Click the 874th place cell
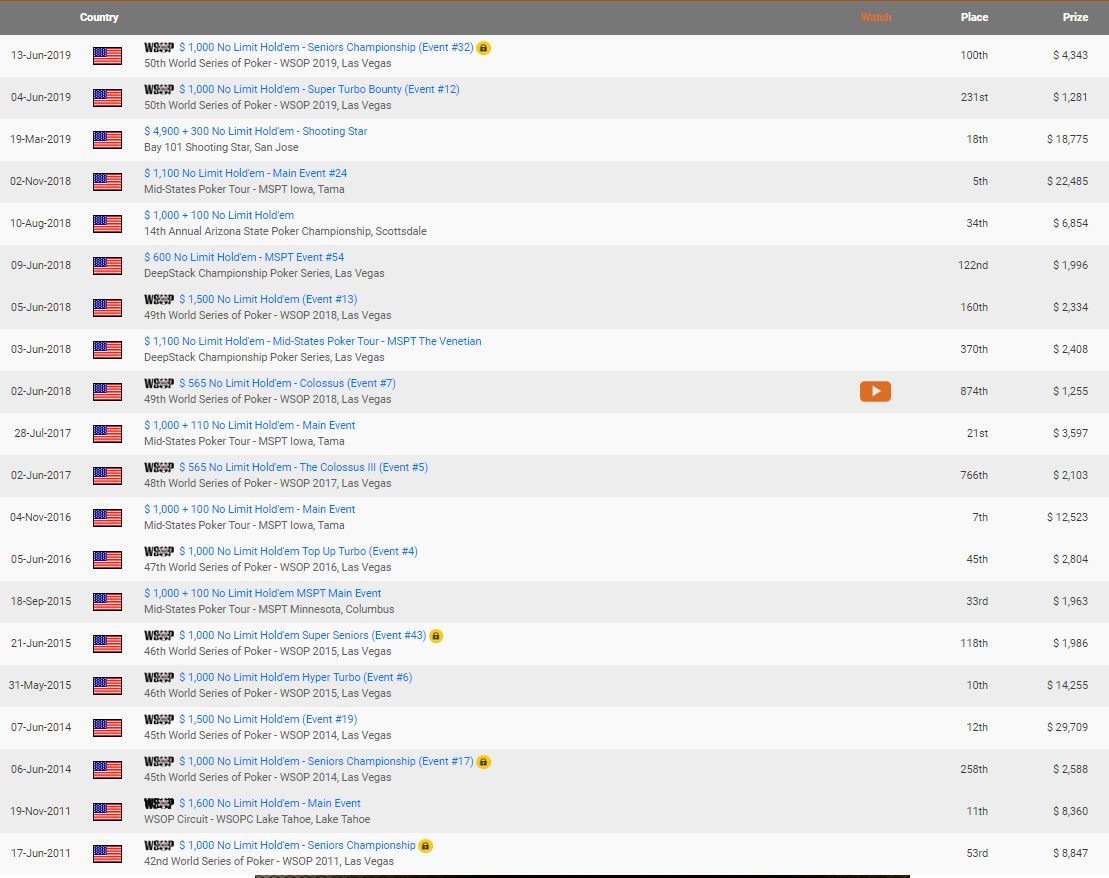This screenshot has width=1109, height=878. 974,391
